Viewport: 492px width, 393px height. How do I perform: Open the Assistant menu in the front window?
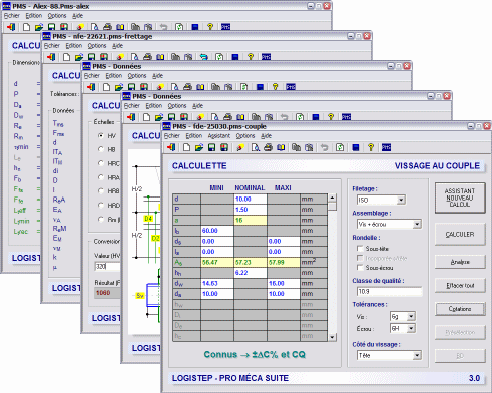[x=219, y=136]
